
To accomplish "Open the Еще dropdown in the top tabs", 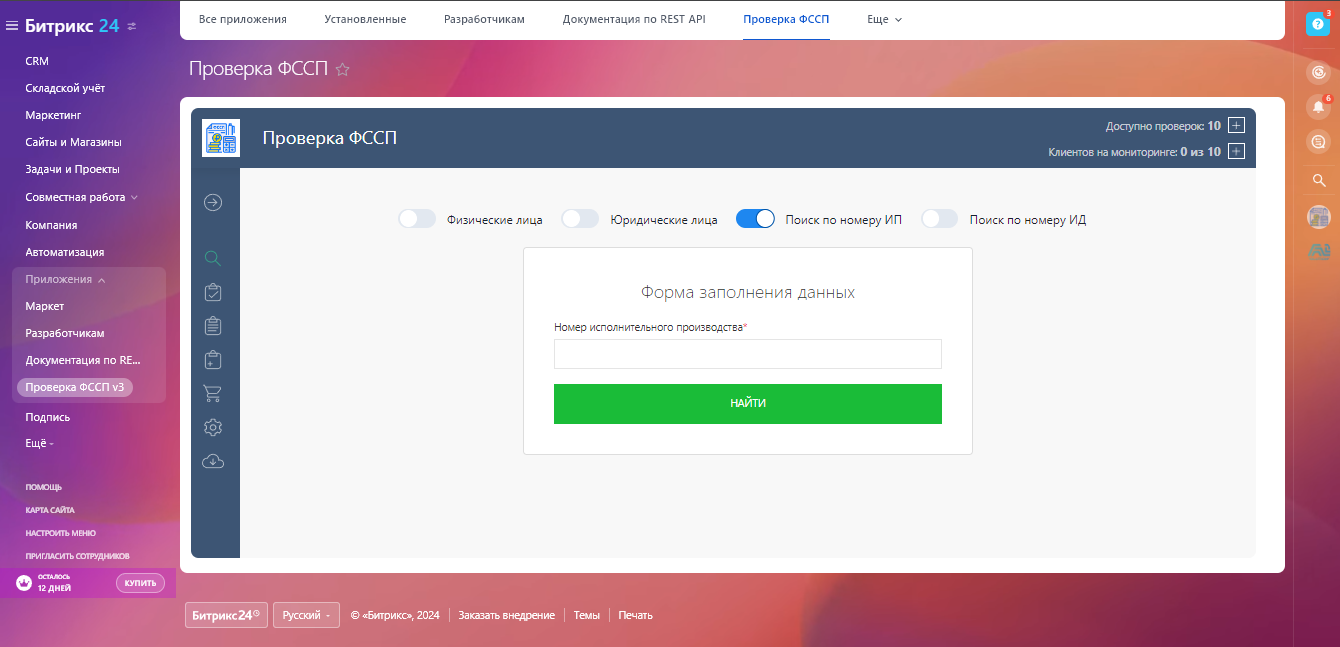I will point(884,19).
